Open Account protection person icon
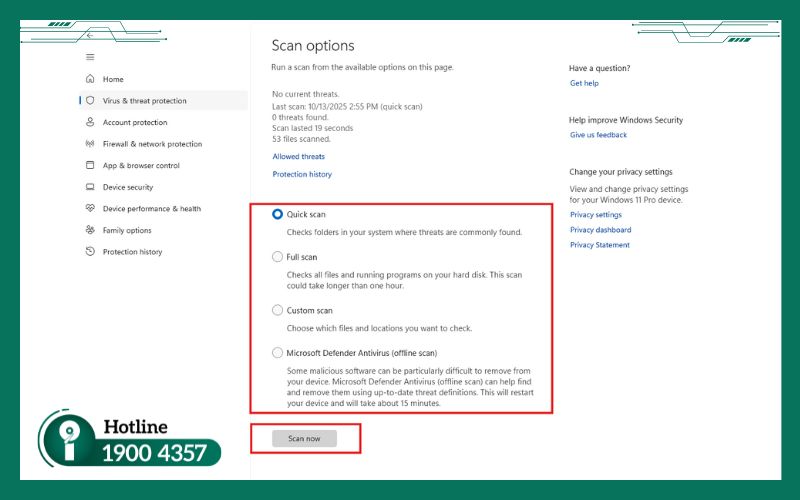 click(x=90, y=122)
